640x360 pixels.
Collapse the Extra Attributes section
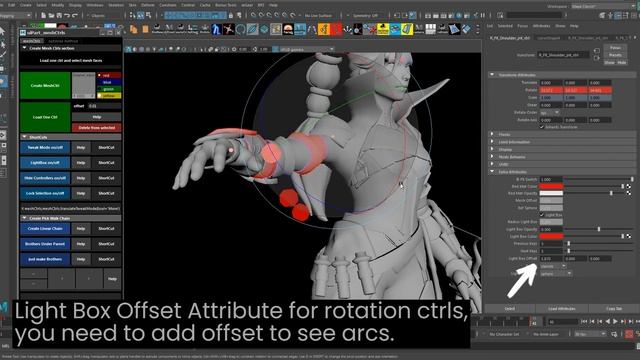(x=492, y=172)
